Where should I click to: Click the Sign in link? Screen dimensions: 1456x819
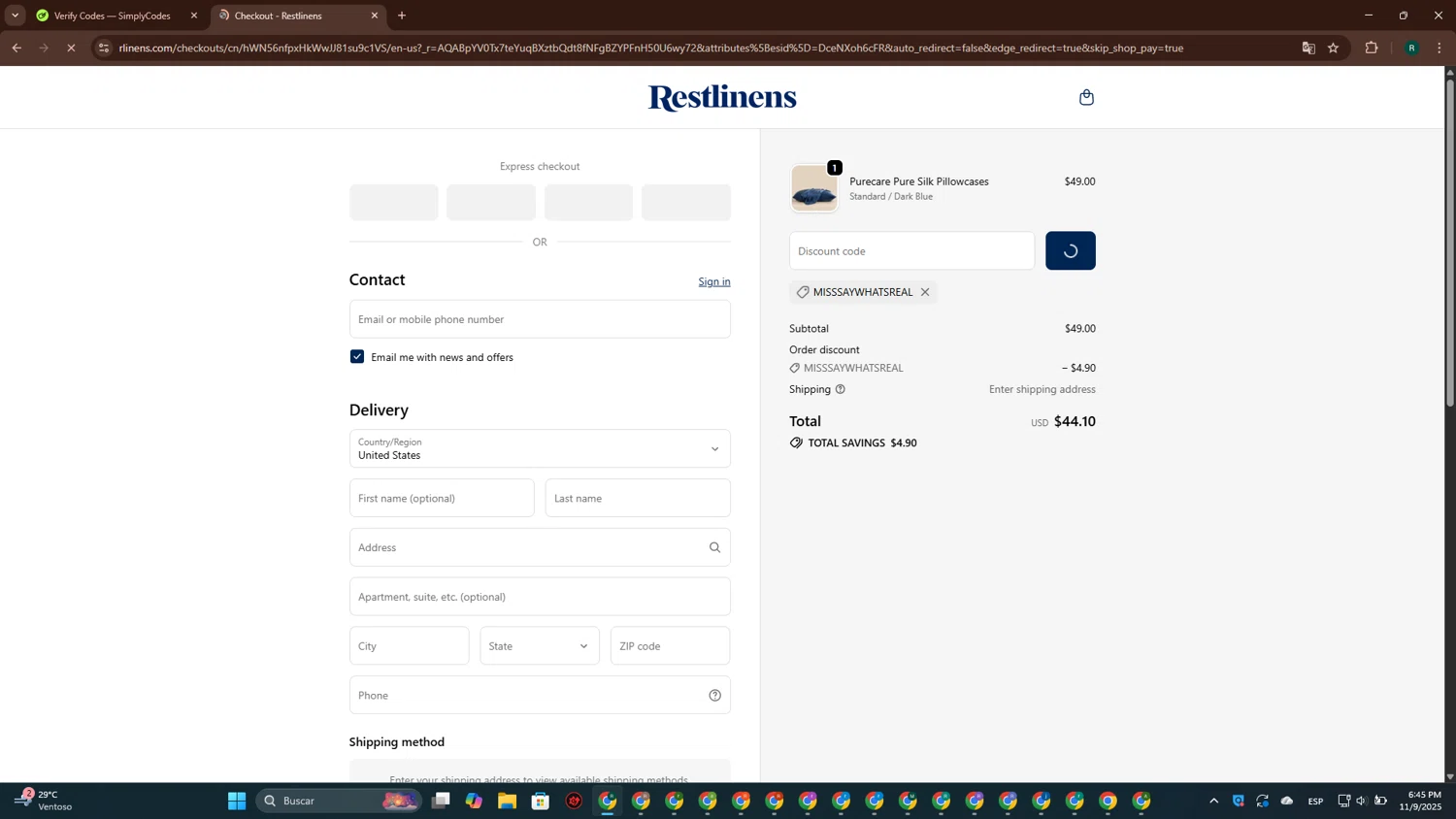coord(714,281)
